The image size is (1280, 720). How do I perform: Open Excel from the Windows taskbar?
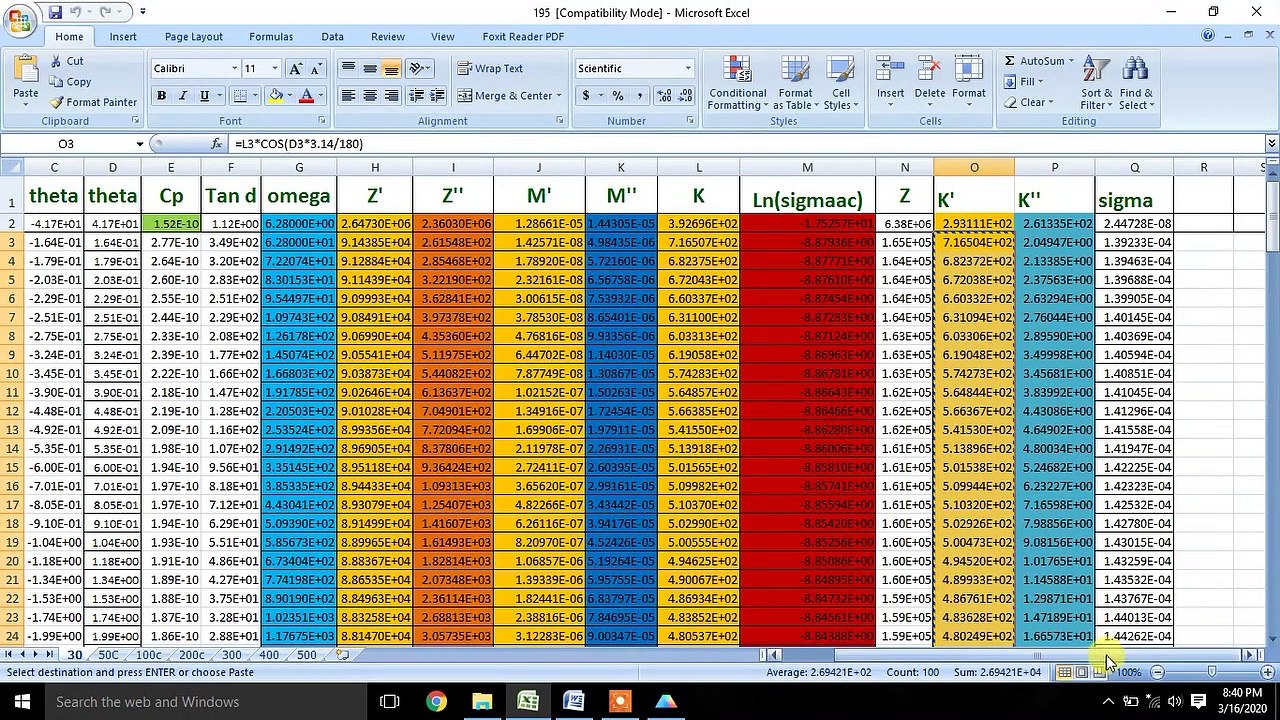click(x=528, y=701)
